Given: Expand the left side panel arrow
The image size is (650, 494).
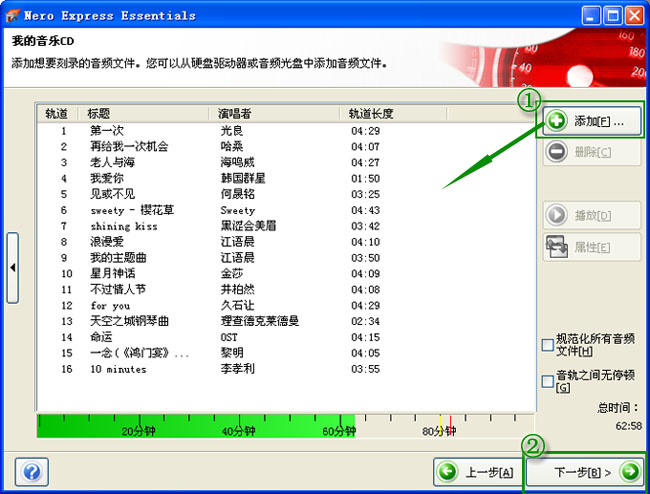Looking at the screenshot, I should [13, 268].
